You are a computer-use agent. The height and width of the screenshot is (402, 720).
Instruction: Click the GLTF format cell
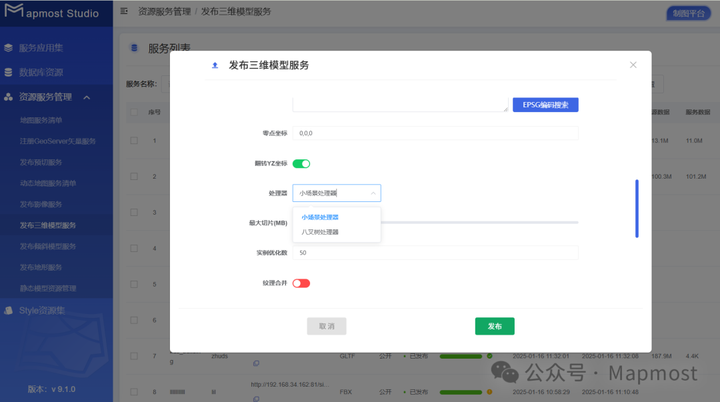(346, 356)
